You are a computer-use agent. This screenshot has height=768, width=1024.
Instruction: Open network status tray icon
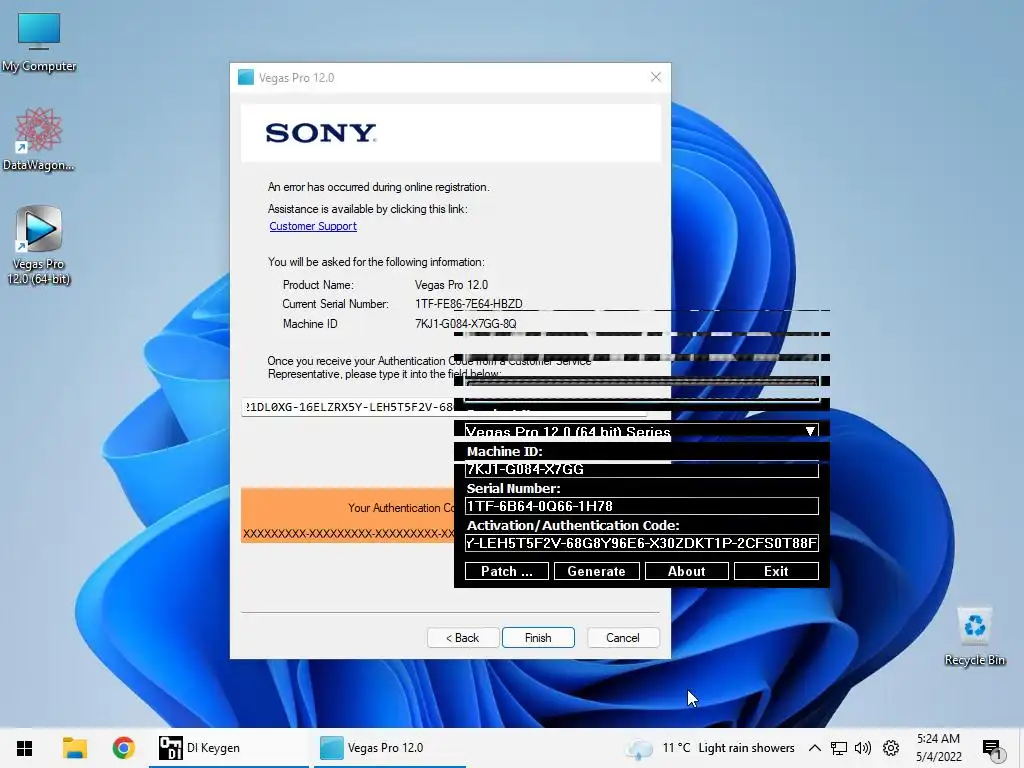tap(839, 748)
